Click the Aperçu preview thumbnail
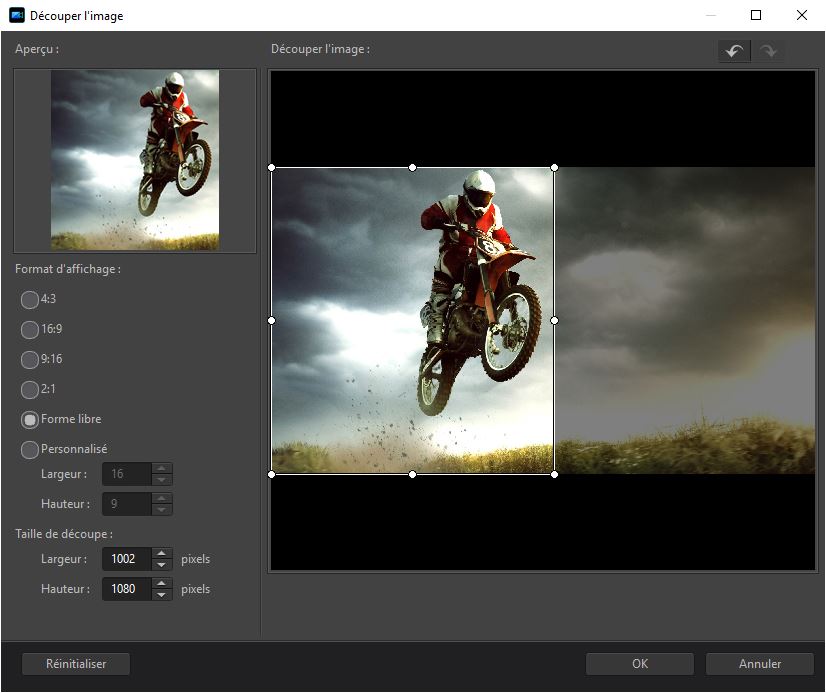The width and height of the screenshot is (826, 693). (x=135, y=160)
